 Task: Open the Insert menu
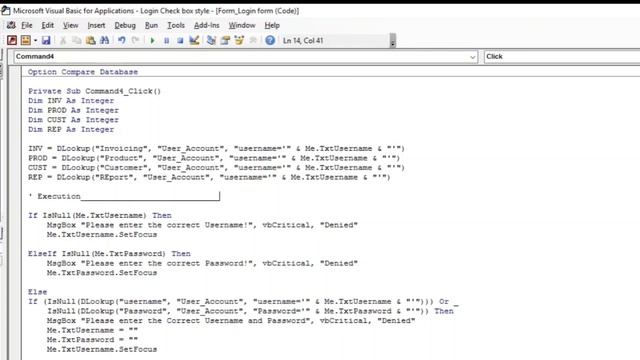coord(96,25)
